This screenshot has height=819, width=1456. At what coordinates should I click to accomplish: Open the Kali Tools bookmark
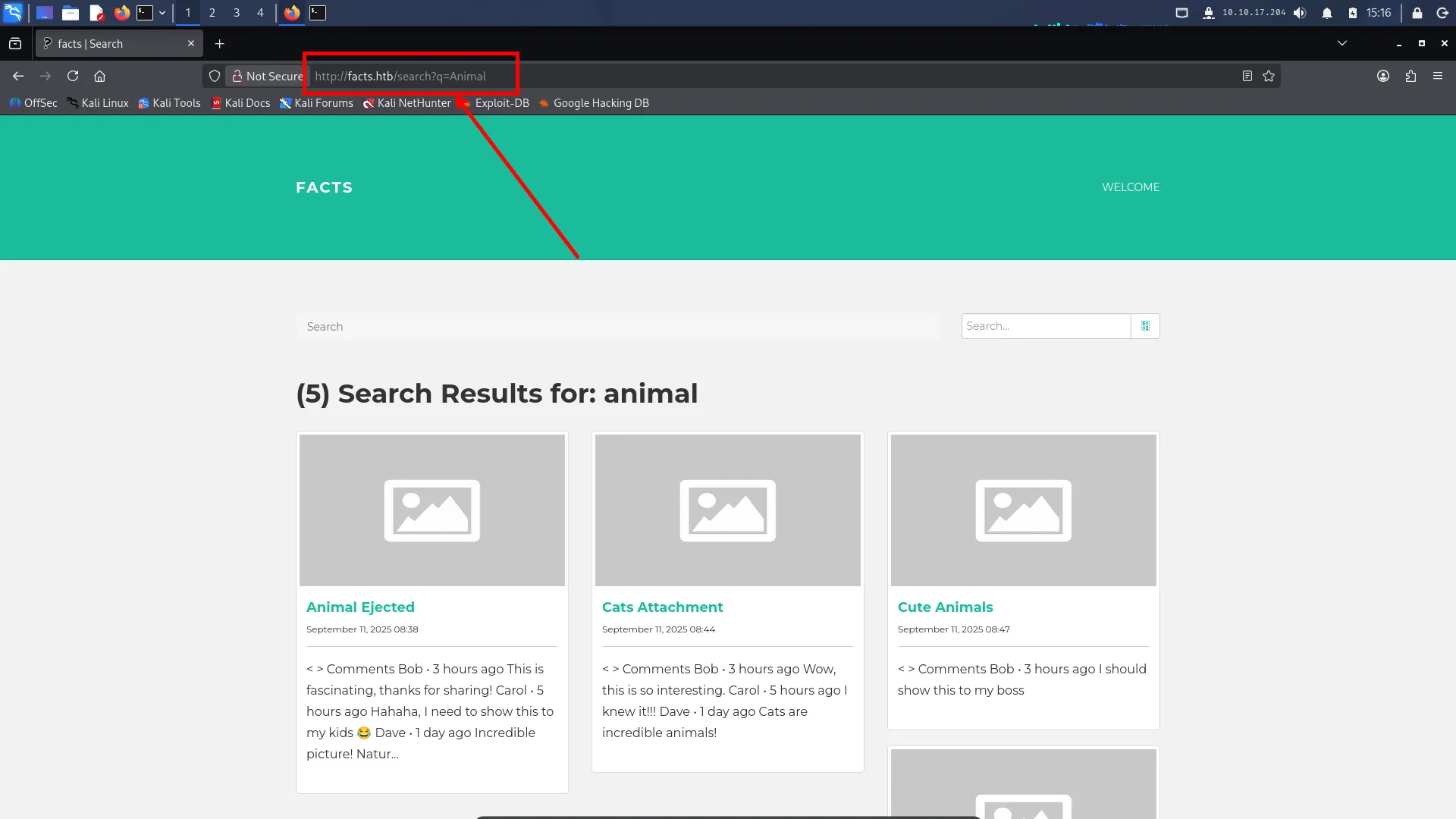[169, 103]
